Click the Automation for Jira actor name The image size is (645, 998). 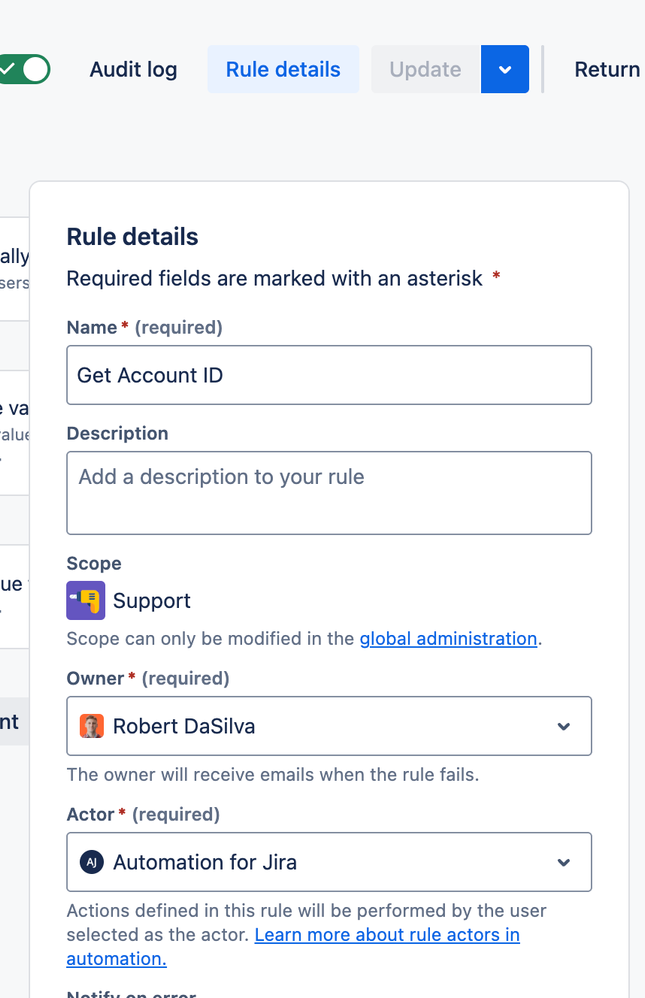(x=205, y=862)
